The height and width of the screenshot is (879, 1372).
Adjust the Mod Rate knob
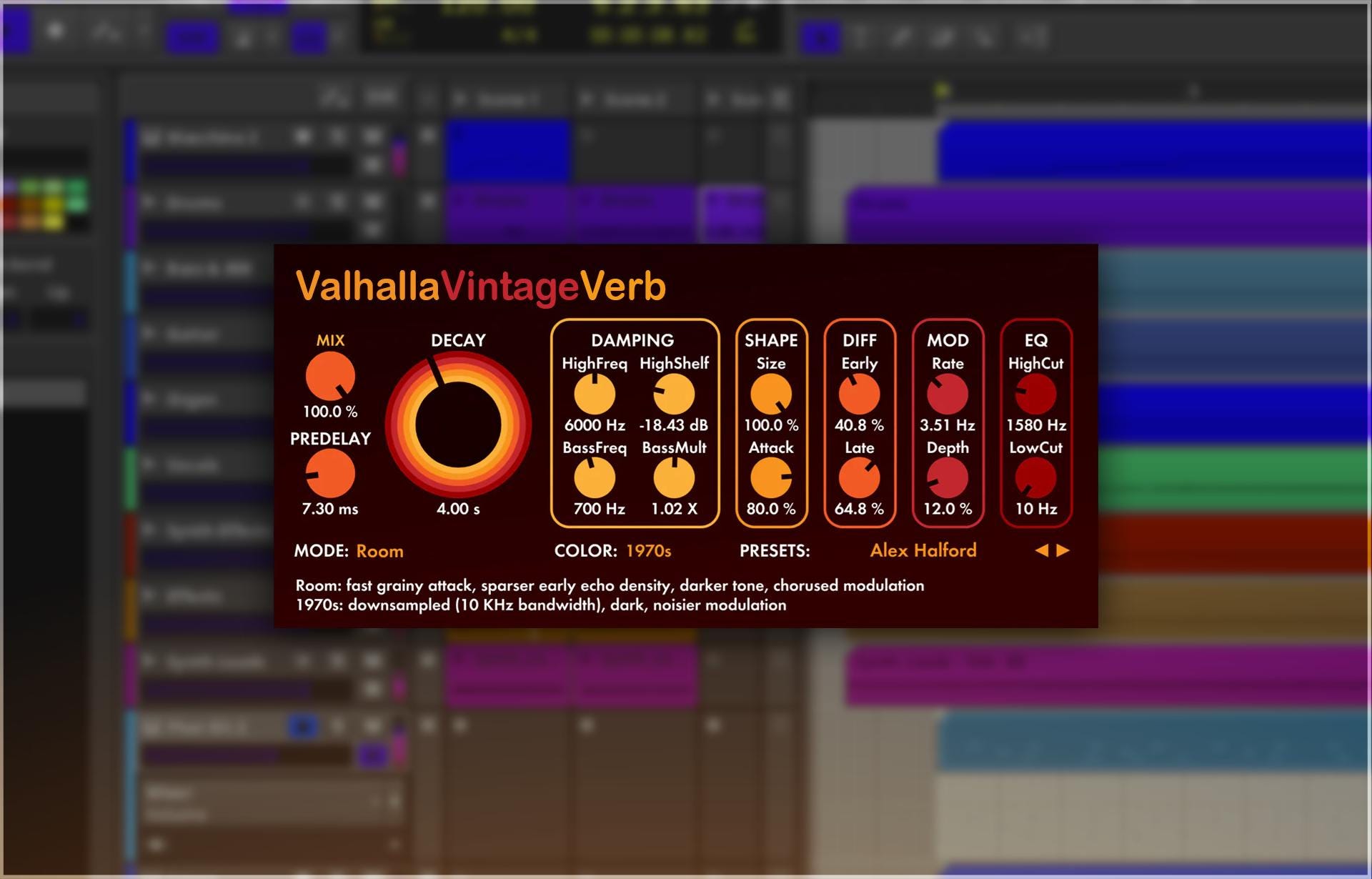pyautogui.click(x=948, y=394)
